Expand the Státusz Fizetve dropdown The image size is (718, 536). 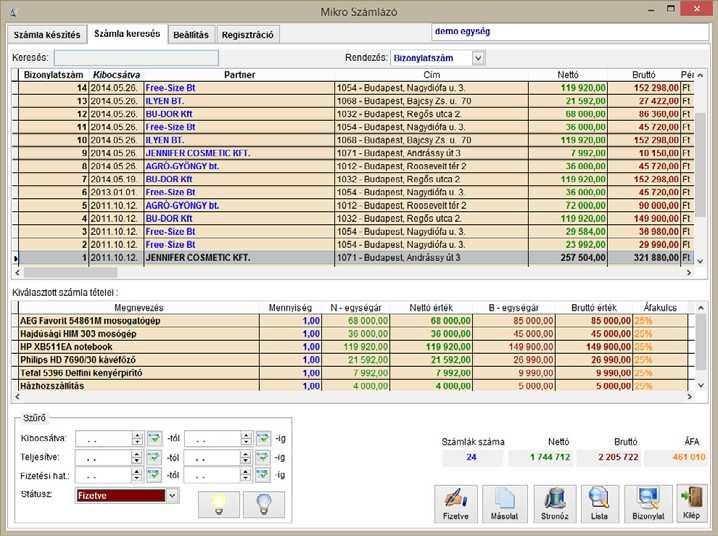172,496
